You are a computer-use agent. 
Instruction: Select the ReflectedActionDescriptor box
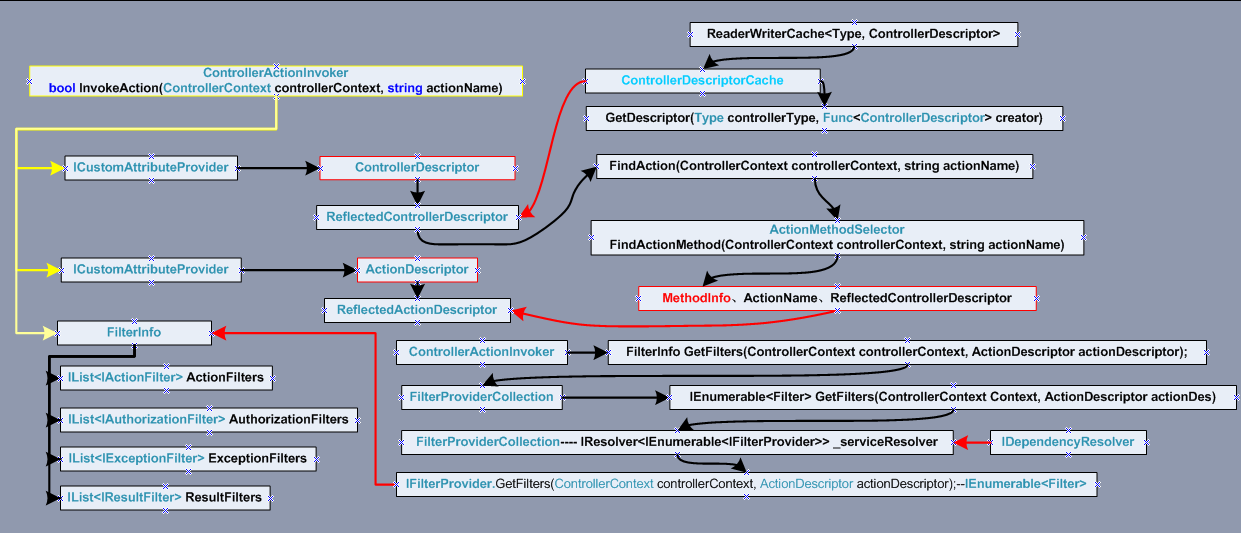(417, 310)
